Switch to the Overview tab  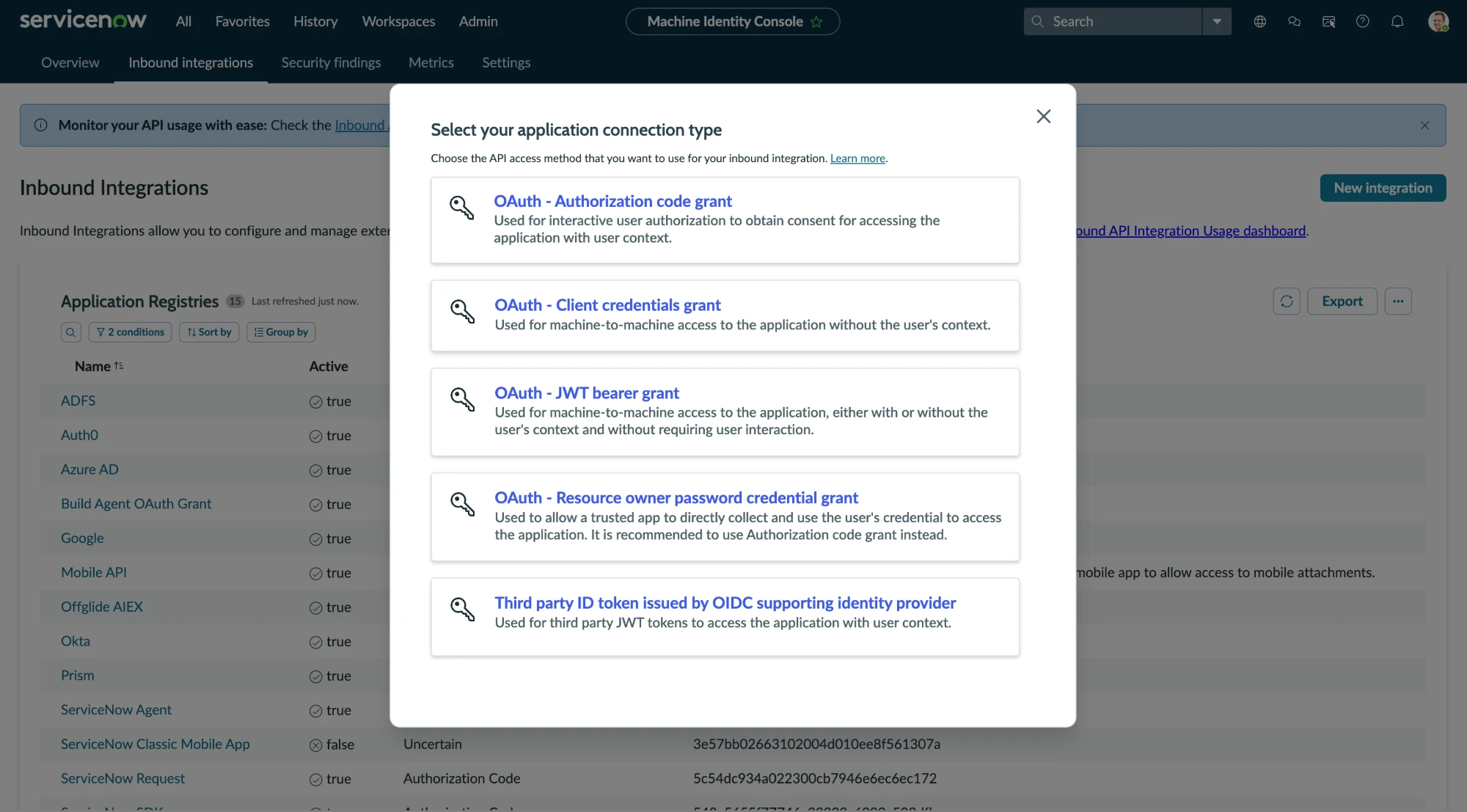coord(70,62)
